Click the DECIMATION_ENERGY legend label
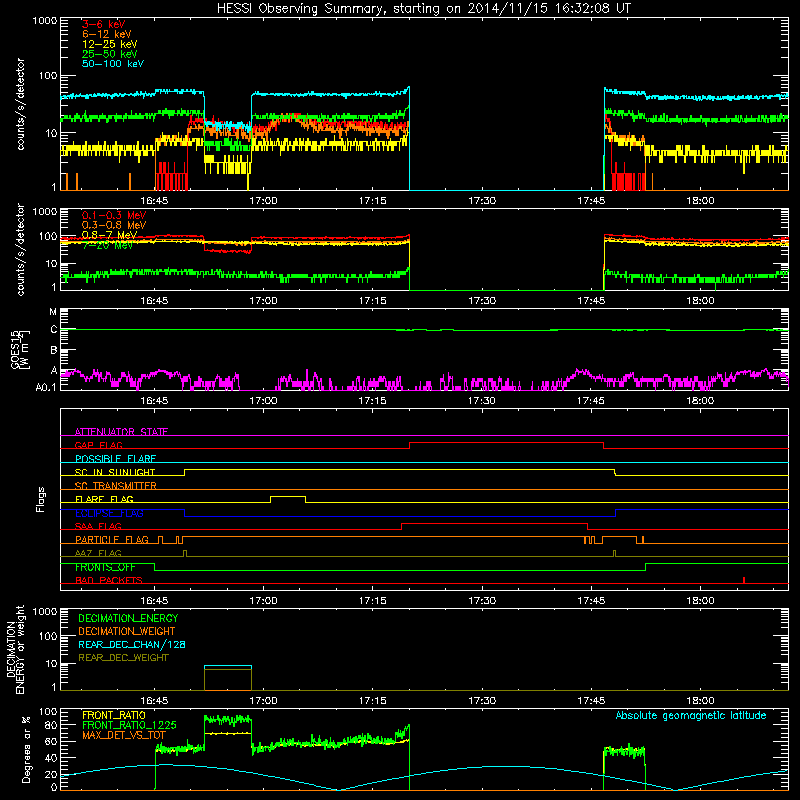 [x=128, y=618]
